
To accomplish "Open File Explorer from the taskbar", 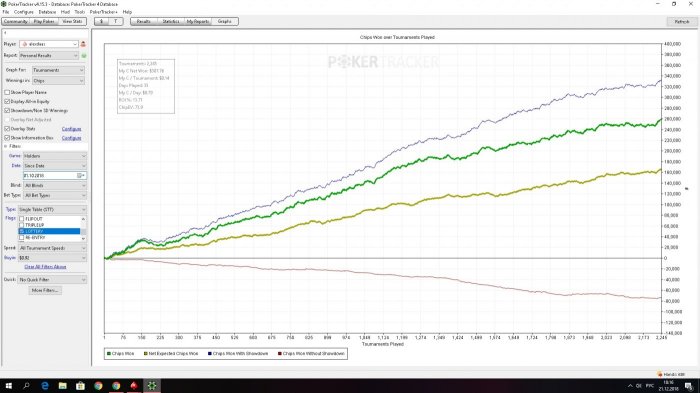I will click(x=62, y=385).
